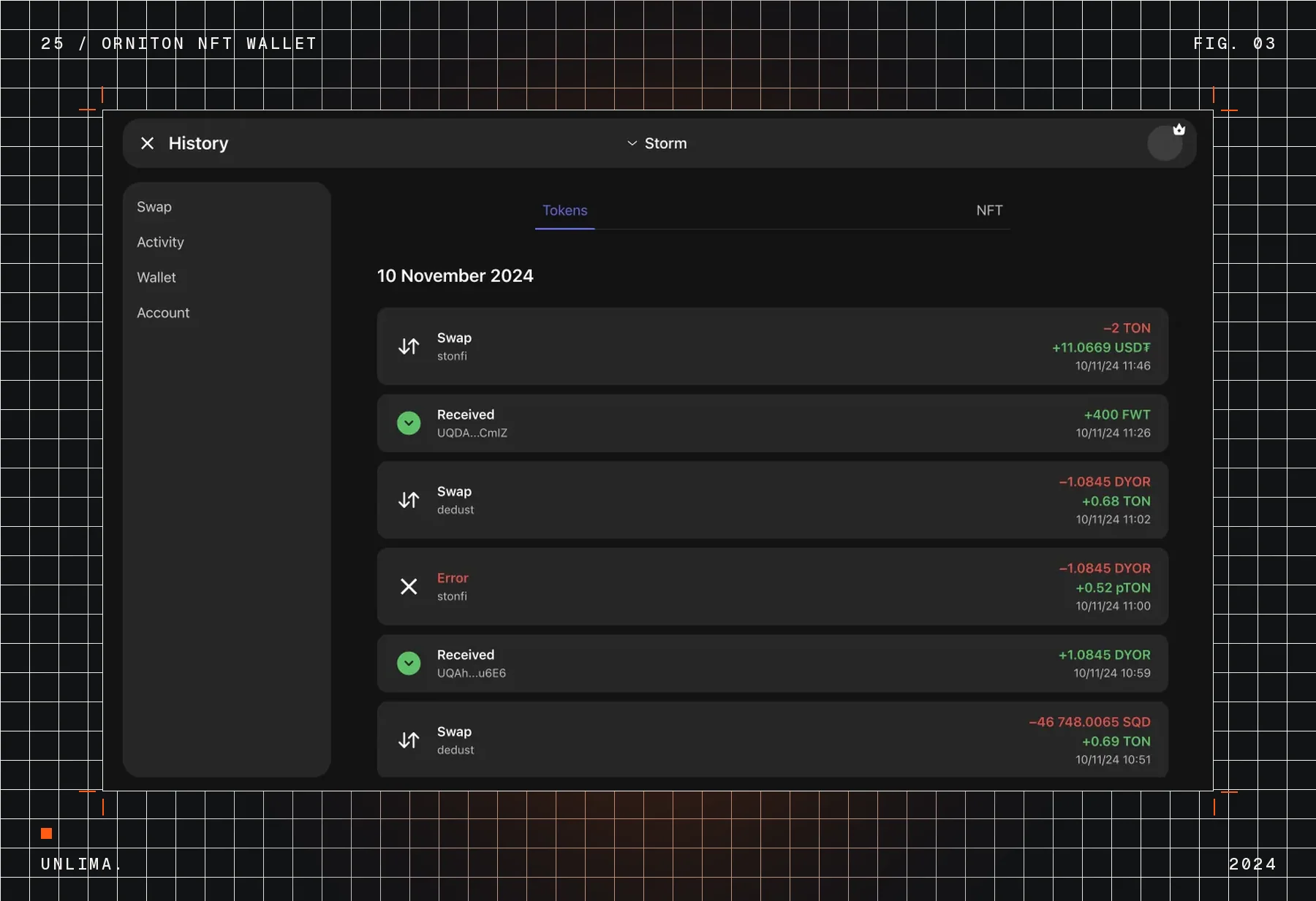
Task: Open the profile avatar with crown
Action: coord(1165,142)
